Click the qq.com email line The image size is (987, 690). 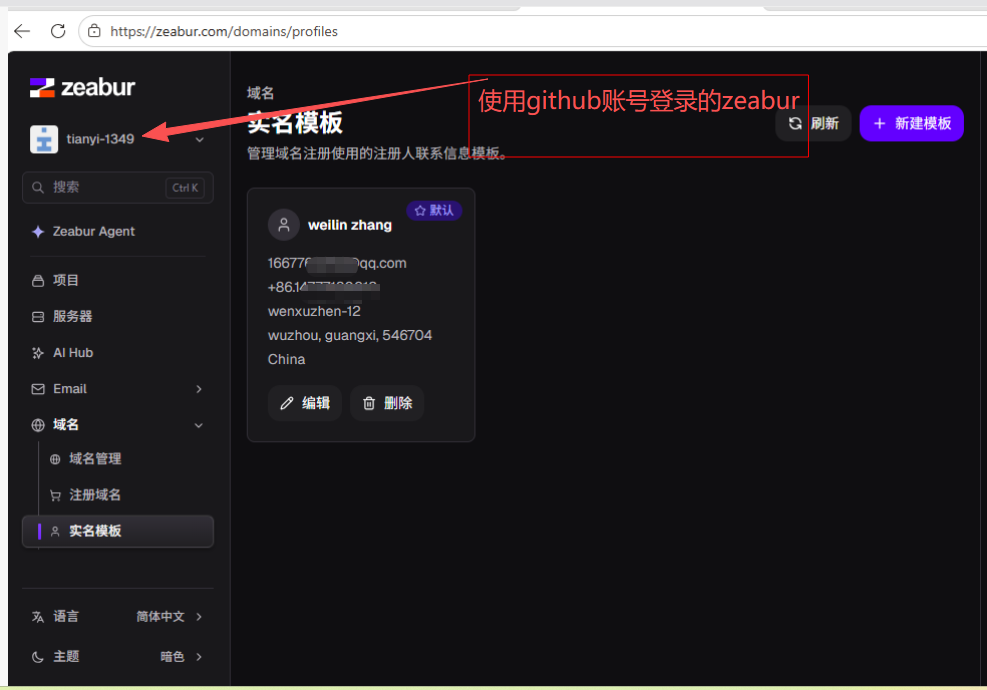pyautogui.click(x=337, y=263)
